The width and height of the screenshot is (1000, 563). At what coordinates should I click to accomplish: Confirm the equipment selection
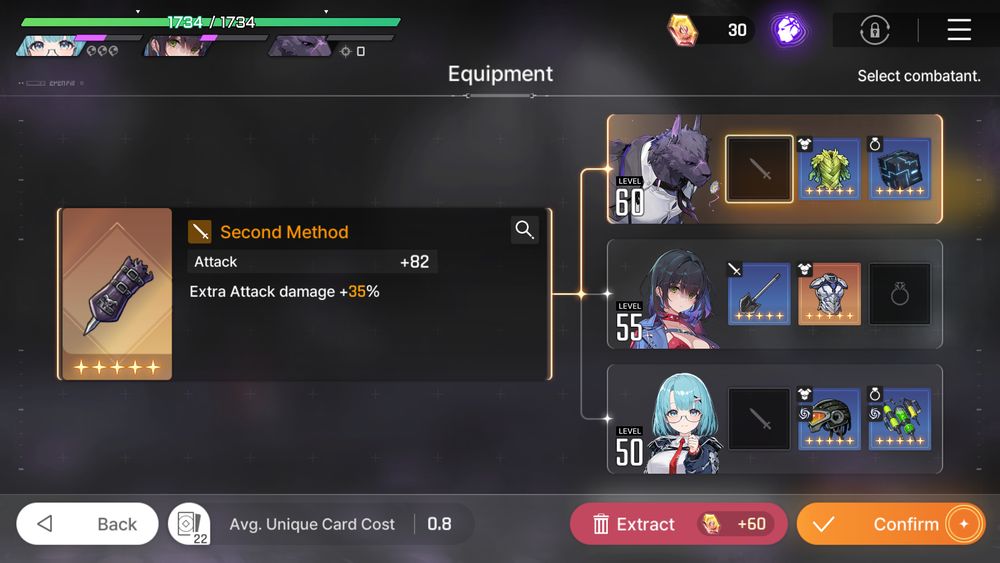[x=891, y=524]
